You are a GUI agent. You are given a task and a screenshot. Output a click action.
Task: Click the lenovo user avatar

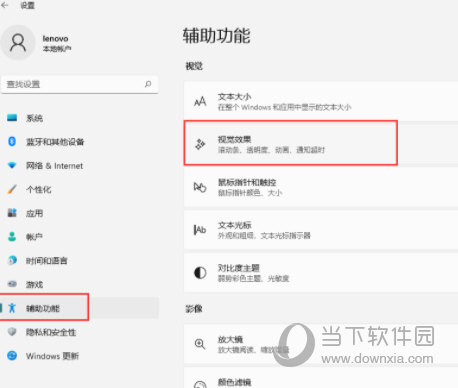[18, 43]
